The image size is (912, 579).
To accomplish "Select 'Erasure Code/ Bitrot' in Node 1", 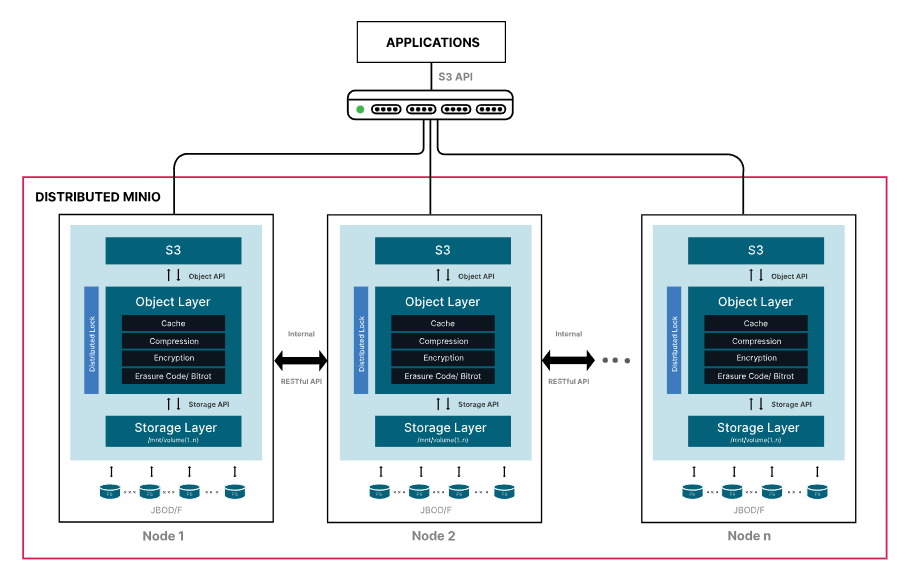I will (x=173, y=376).
